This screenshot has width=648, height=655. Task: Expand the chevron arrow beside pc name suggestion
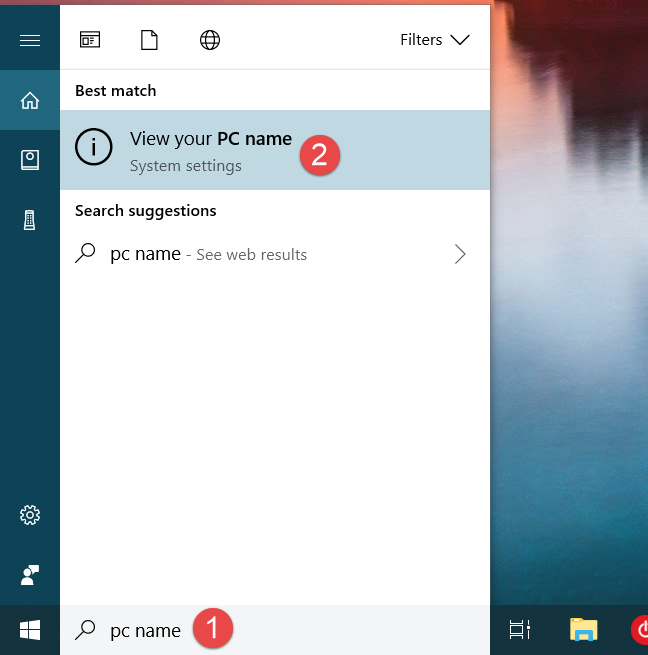coord(460,254)
